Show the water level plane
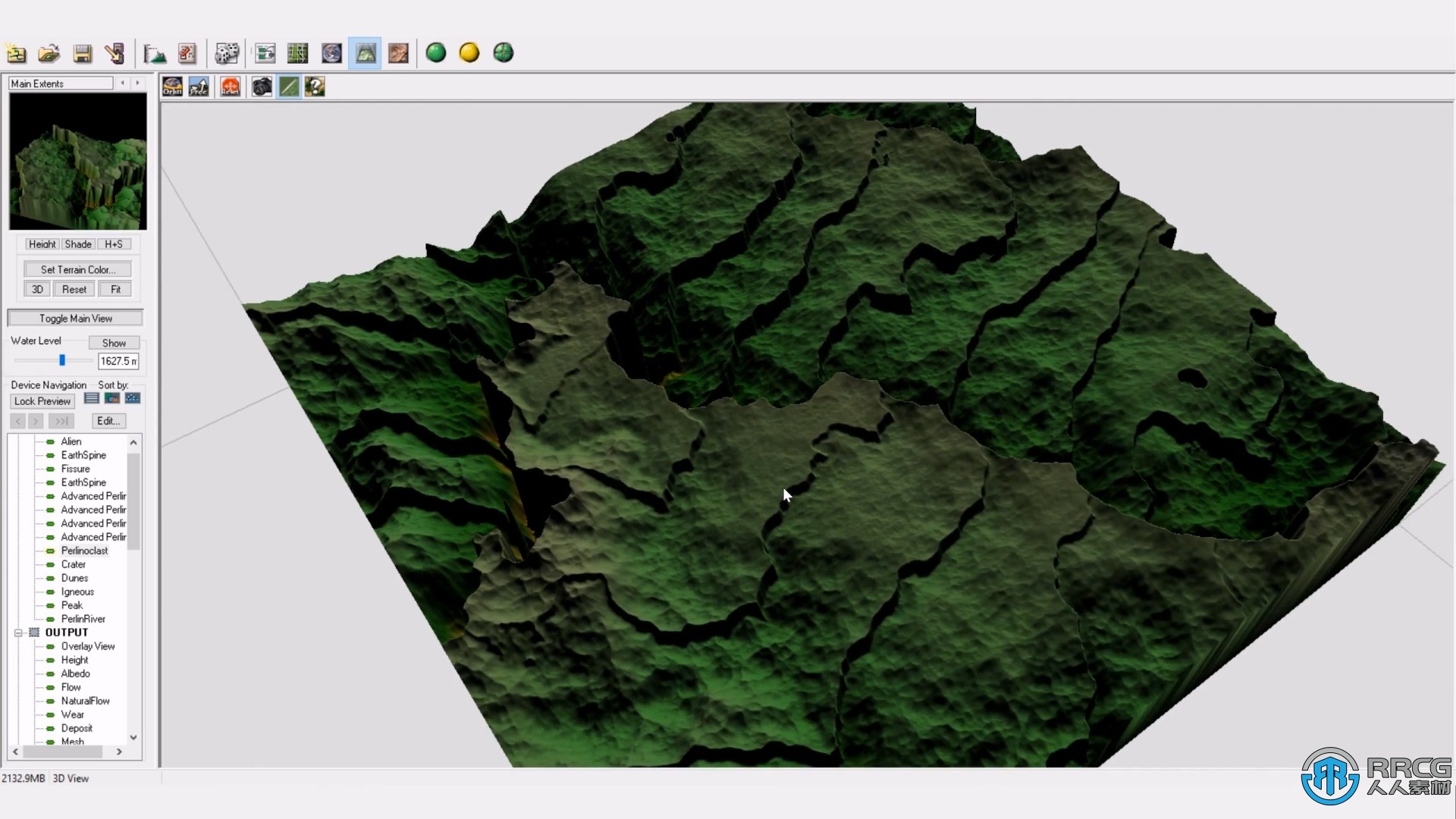Image resolution: width=1456 pixels, height=819 pixels. [114, 343]
